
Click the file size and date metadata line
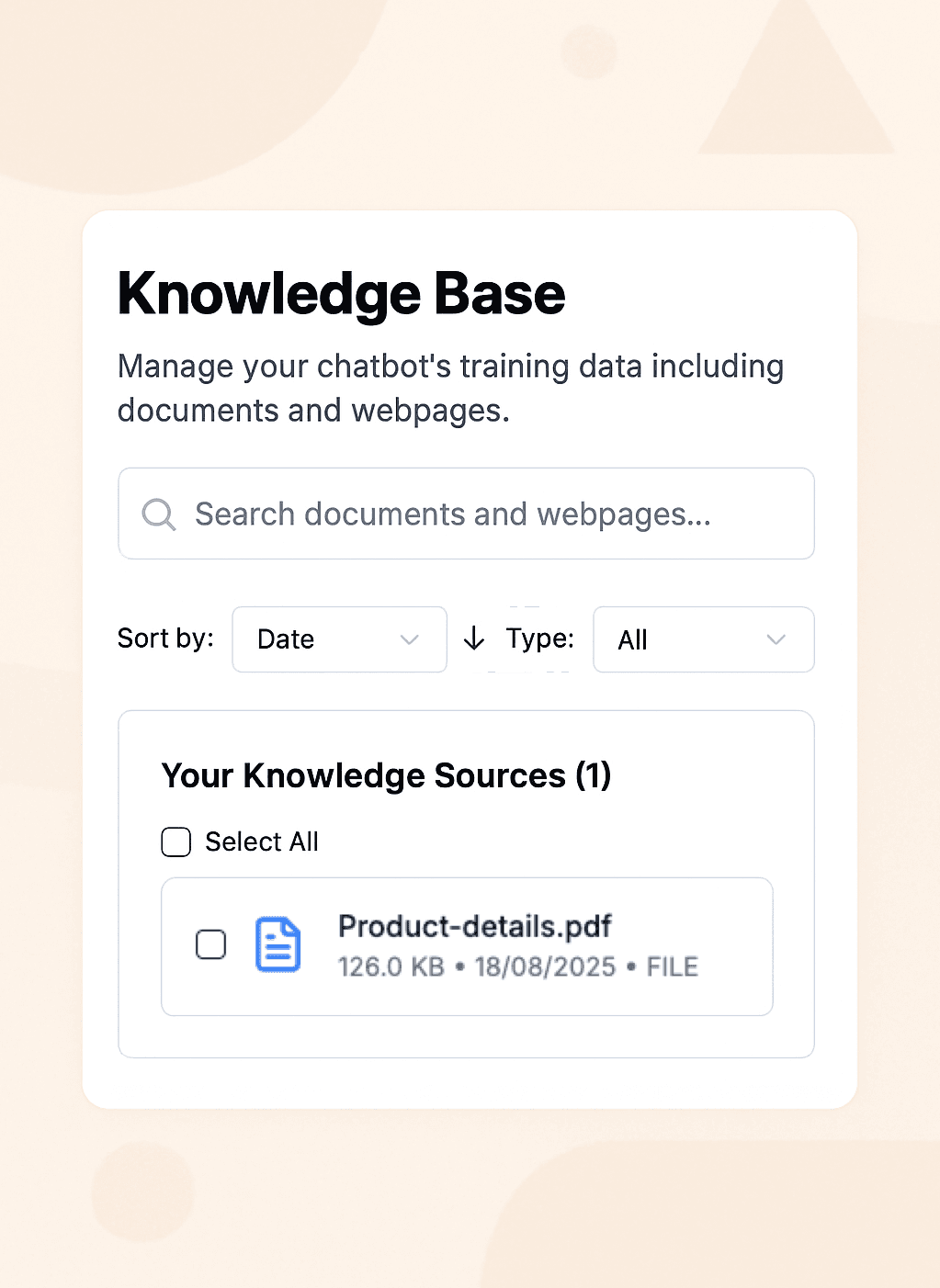518,967
